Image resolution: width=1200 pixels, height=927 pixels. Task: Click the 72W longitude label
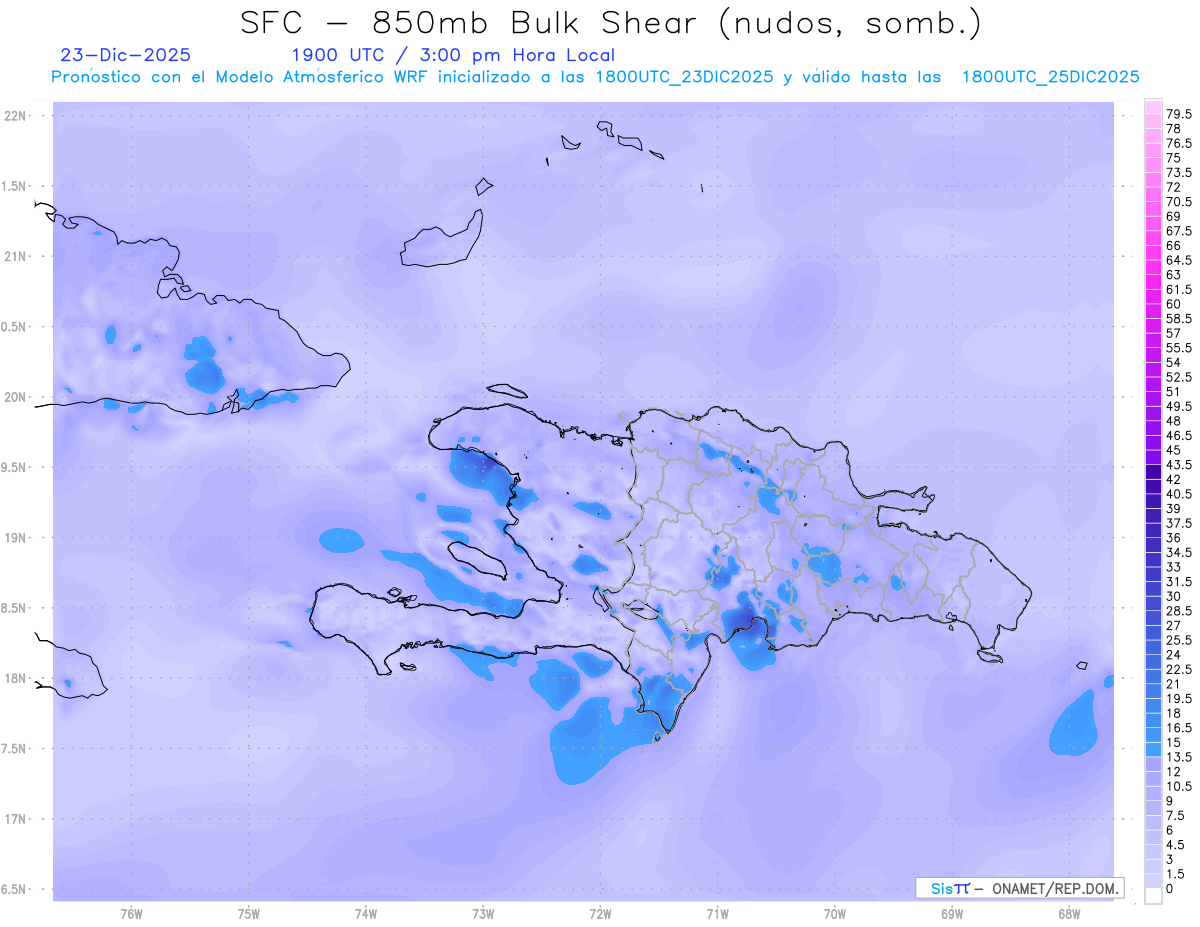point(600,914)
